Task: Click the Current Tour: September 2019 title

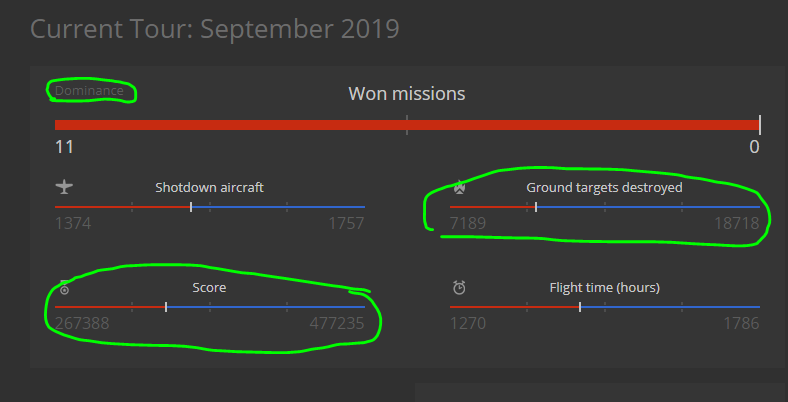Action: click(x=215, y=28)
